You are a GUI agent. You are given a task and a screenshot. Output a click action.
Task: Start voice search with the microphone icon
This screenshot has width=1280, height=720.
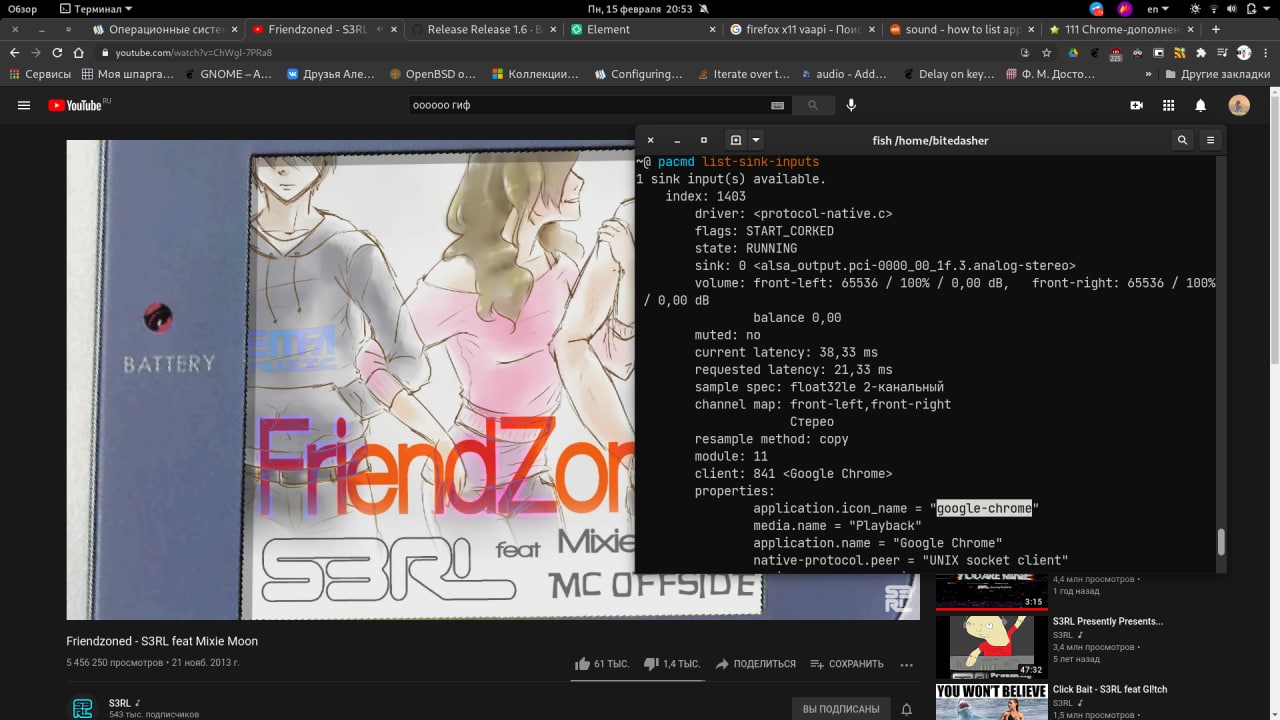pyautogui.click(x=851, y=105)
